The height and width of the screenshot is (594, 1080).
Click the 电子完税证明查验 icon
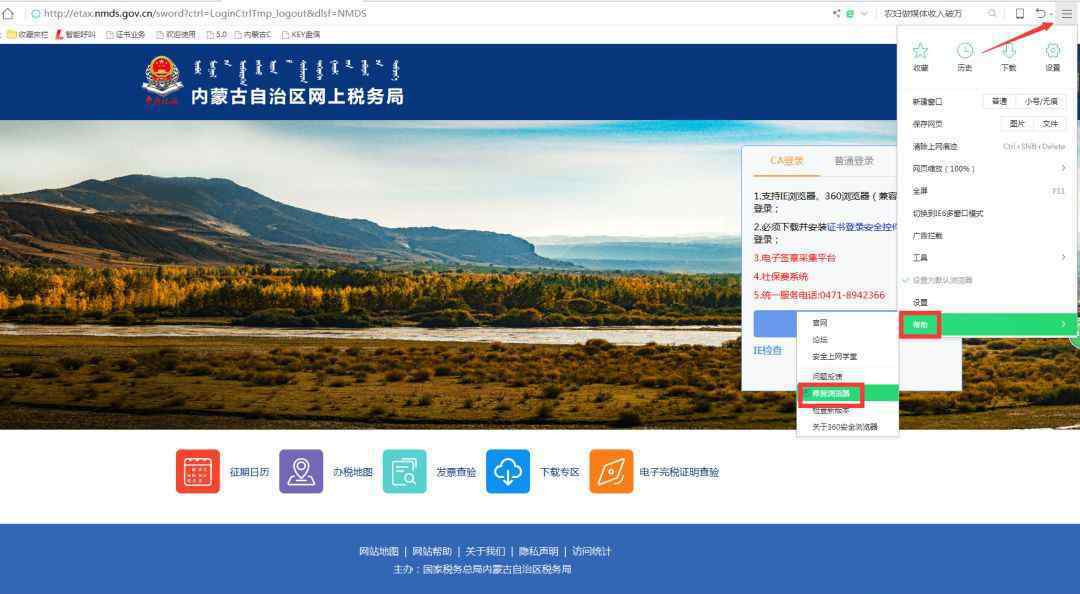point(611,471)
